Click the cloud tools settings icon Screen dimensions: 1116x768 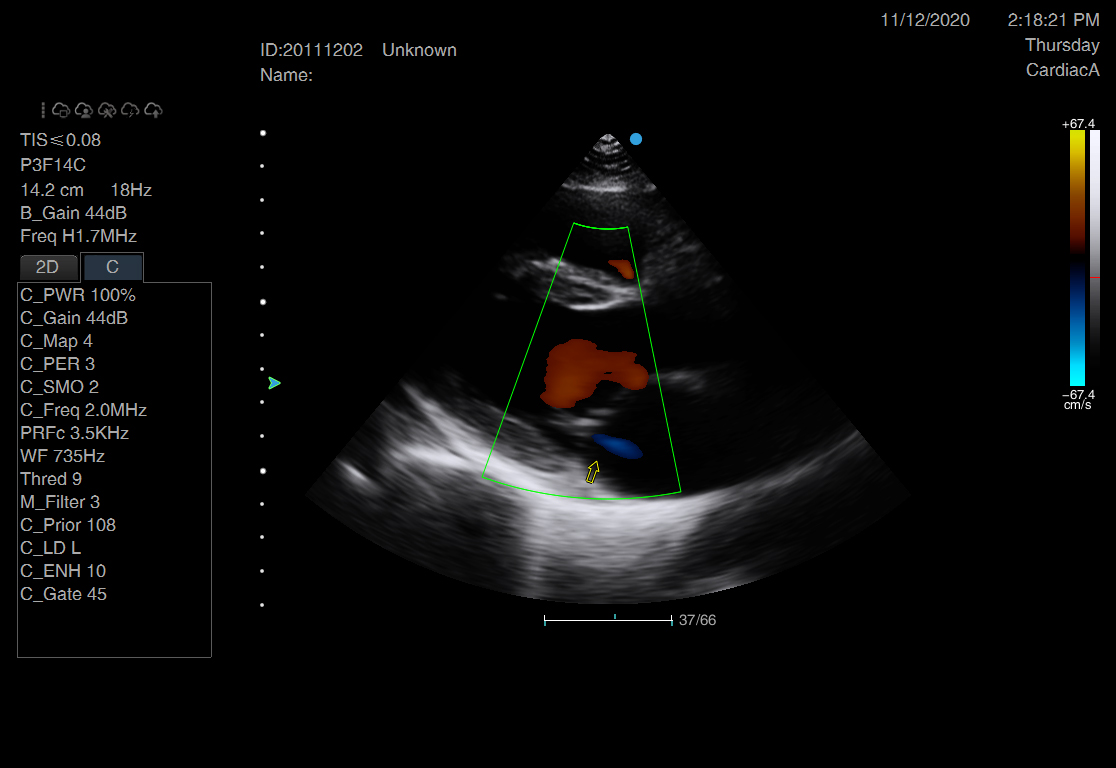[107, 110]
